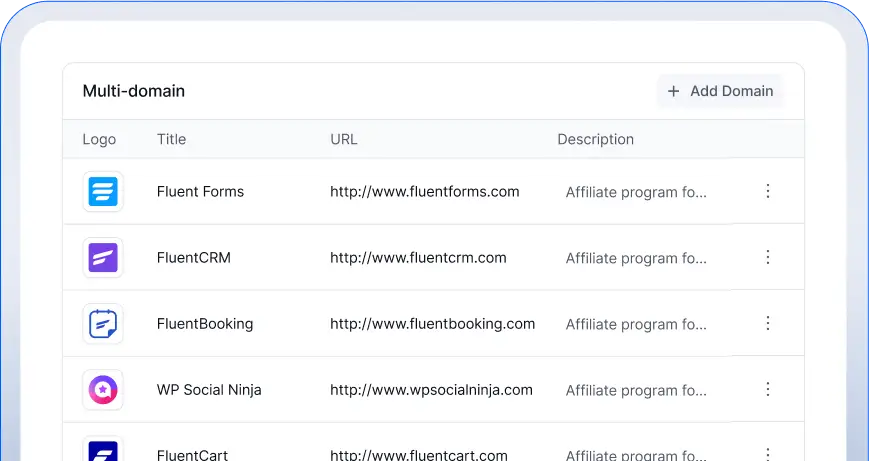Viewport: 869px width, 461px height.
Task: Click the http://www.fluentforms.com URL
Action: pos(425,192)
